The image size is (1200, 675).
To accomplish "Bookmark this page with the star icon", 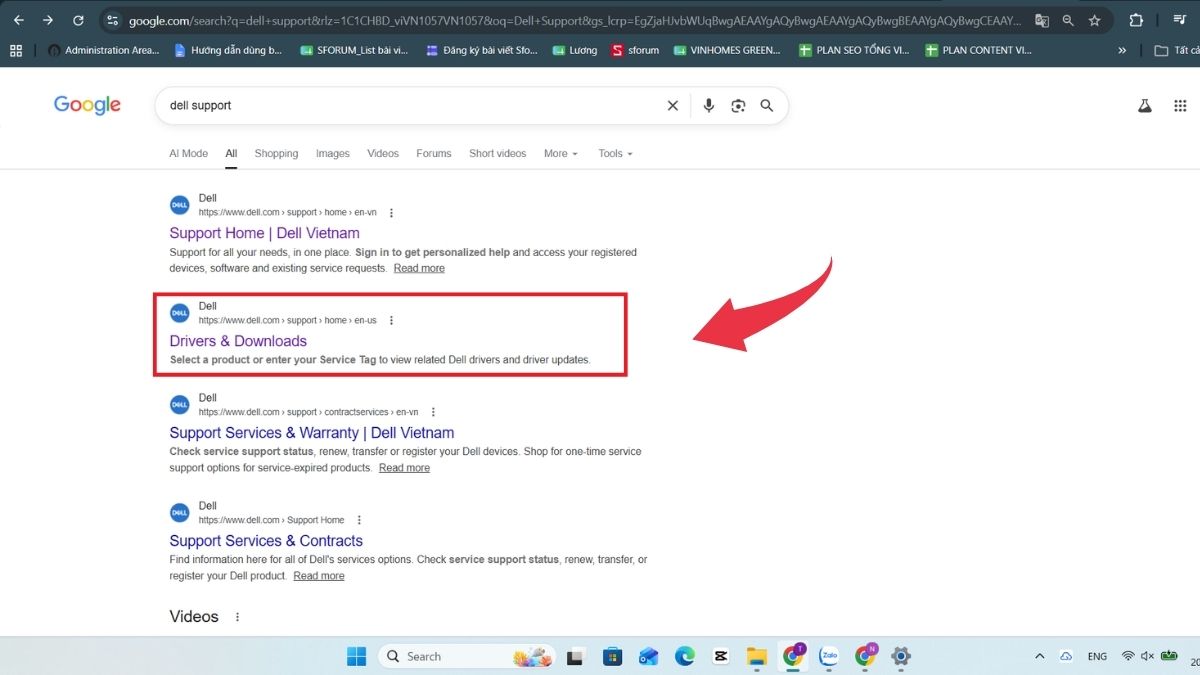I will (1094, 20).
